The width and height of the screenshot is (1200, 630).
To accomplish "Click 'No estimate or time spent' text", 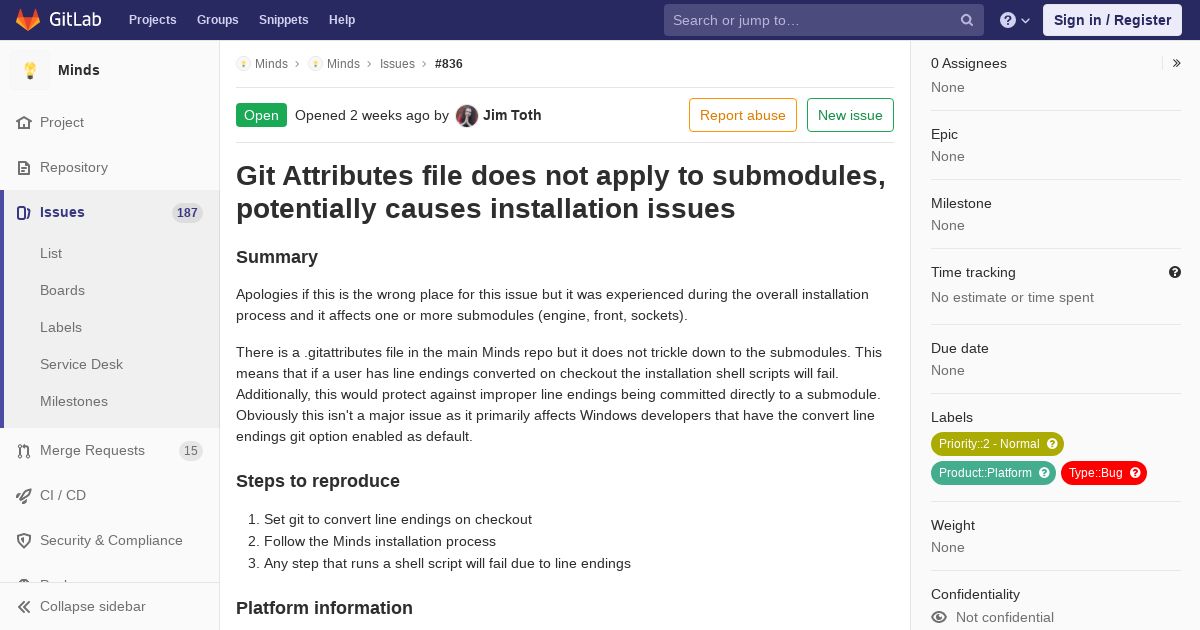I will click(1012, 298).
